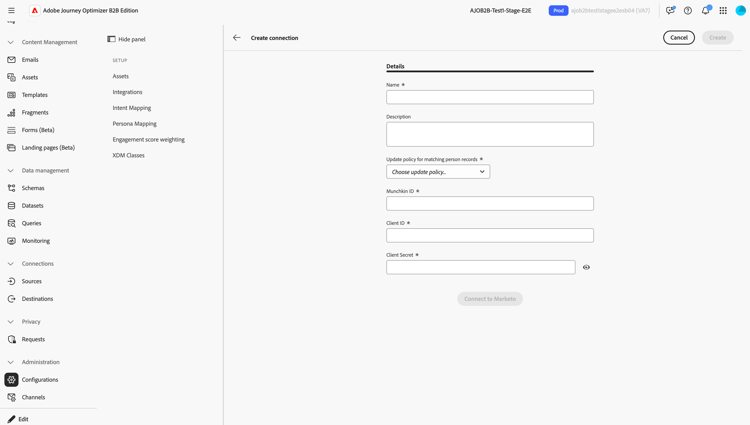Select Persona Mapping in setup menu
750x425 pixels.
134,124
